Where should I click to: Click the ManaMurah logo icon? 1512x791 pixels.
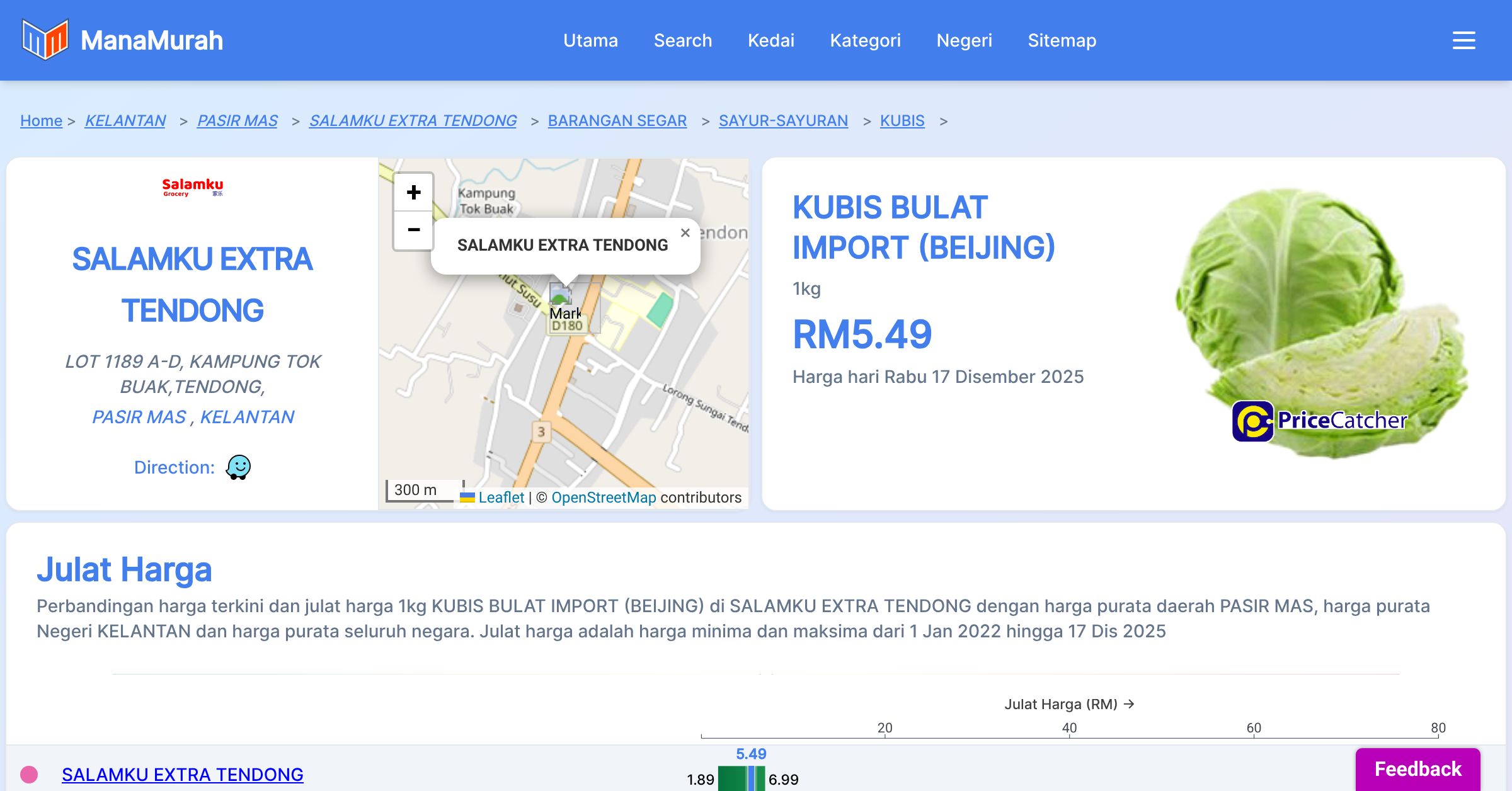click(x=45, y=40)
